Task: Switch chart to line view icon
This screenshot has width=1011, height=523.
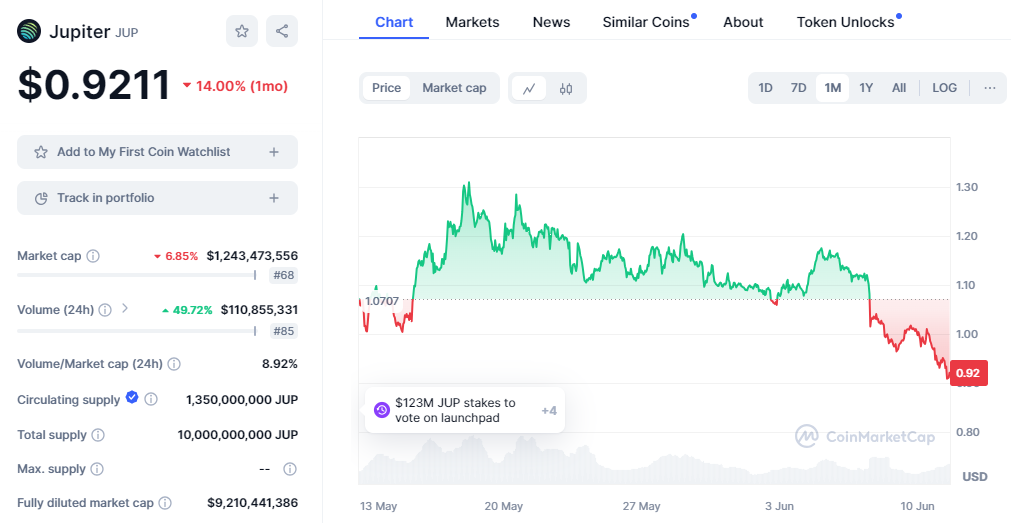Action: click(529, 88)
